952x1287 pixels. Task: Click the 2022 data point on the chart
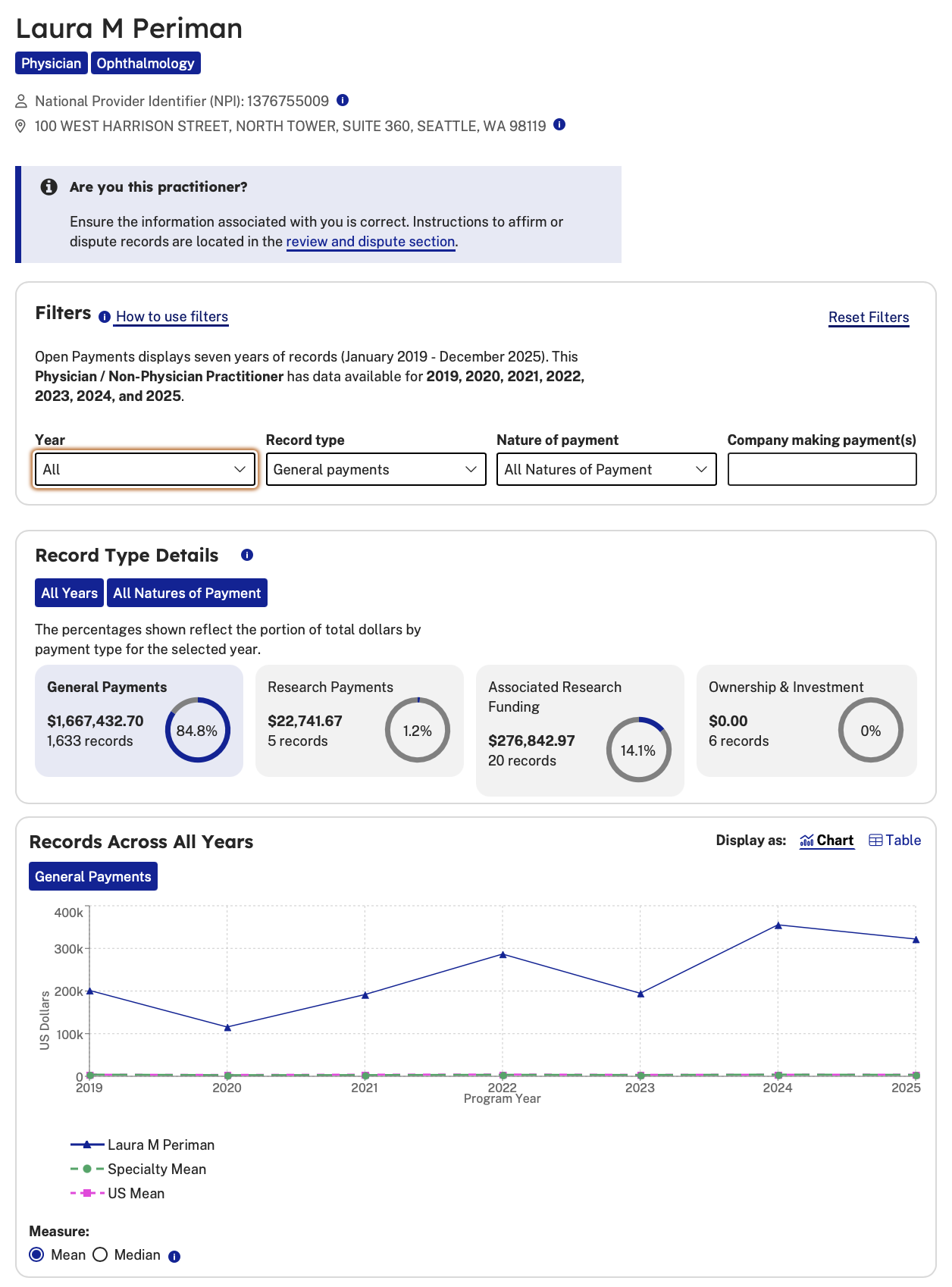[x=503, y=954]
